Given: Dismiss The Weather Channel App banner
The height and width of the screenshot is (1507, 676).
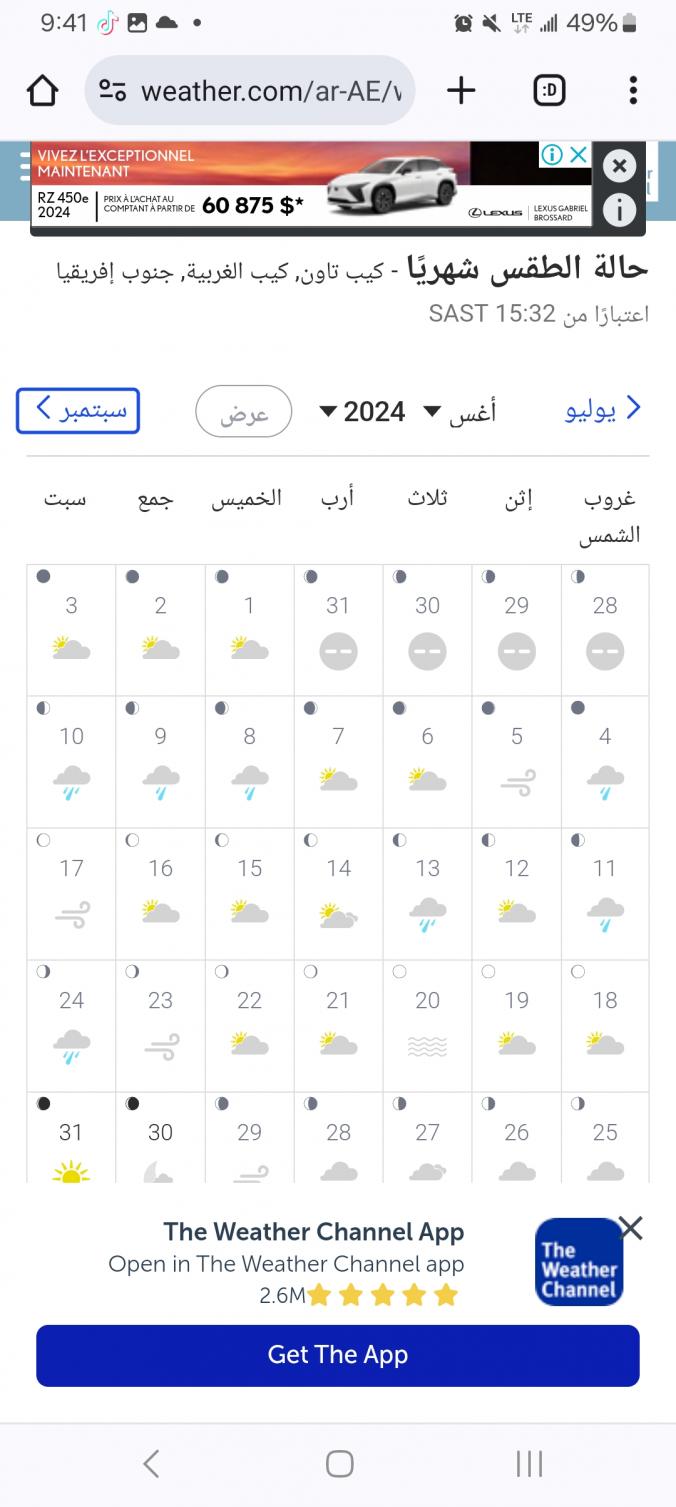Looking at the screenshot, I should pos(631,1228).
